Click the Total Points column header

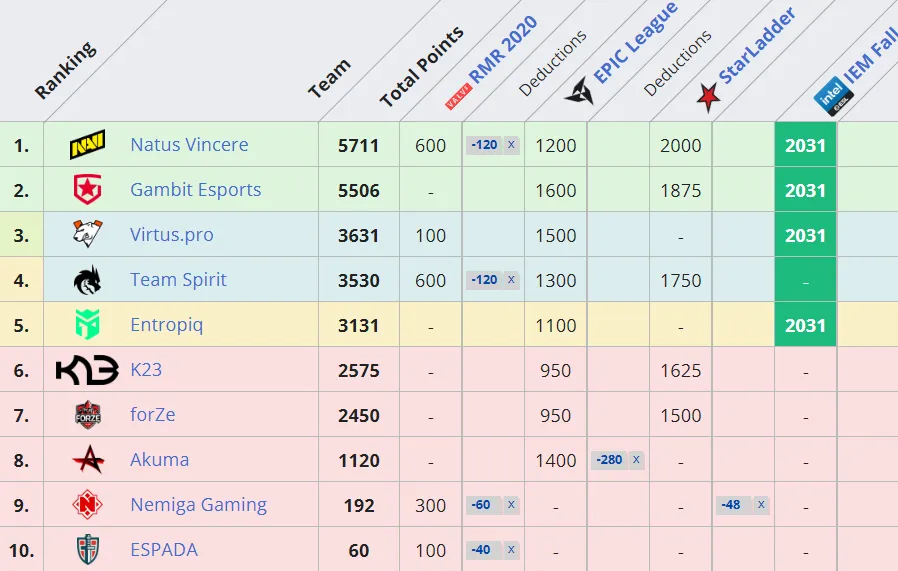(x=422, y=66)
